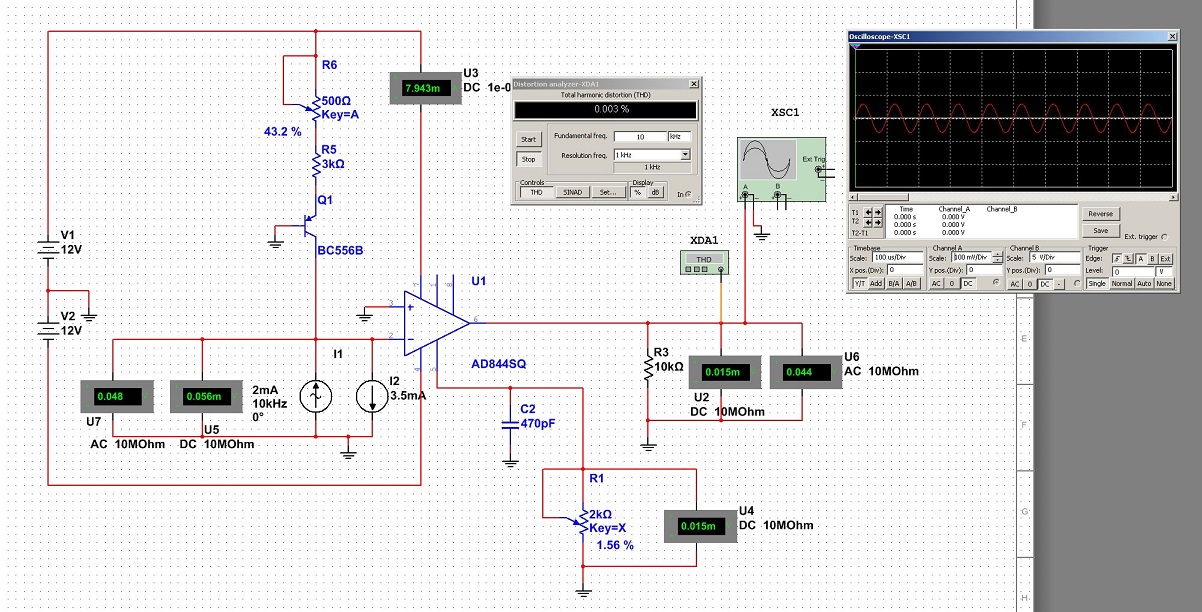Viewport: 1202px width, 612px height.
Task: Switch timebase to Y/T mode
Action: (x=860, y=283)
